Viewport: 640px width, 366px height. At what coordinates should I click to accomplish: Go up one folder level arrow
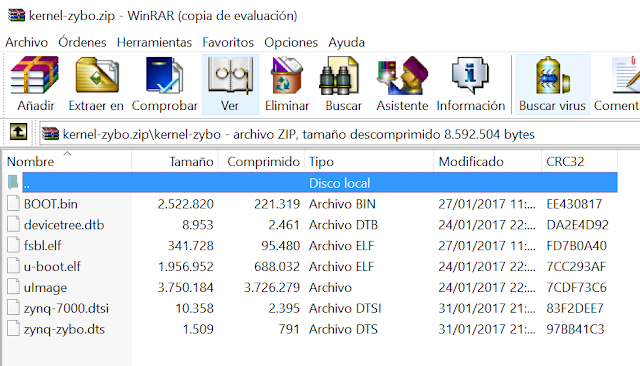(18, 132)
